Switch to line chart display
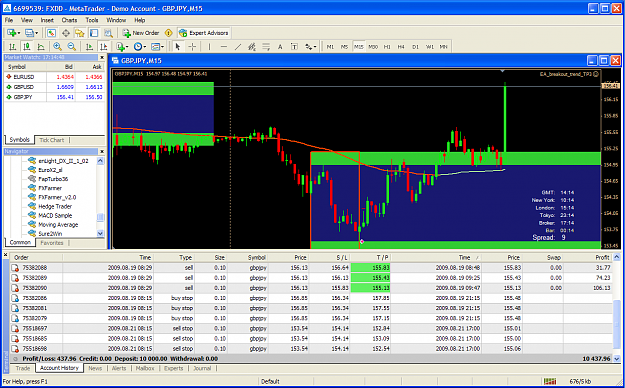 click(41, 47)
